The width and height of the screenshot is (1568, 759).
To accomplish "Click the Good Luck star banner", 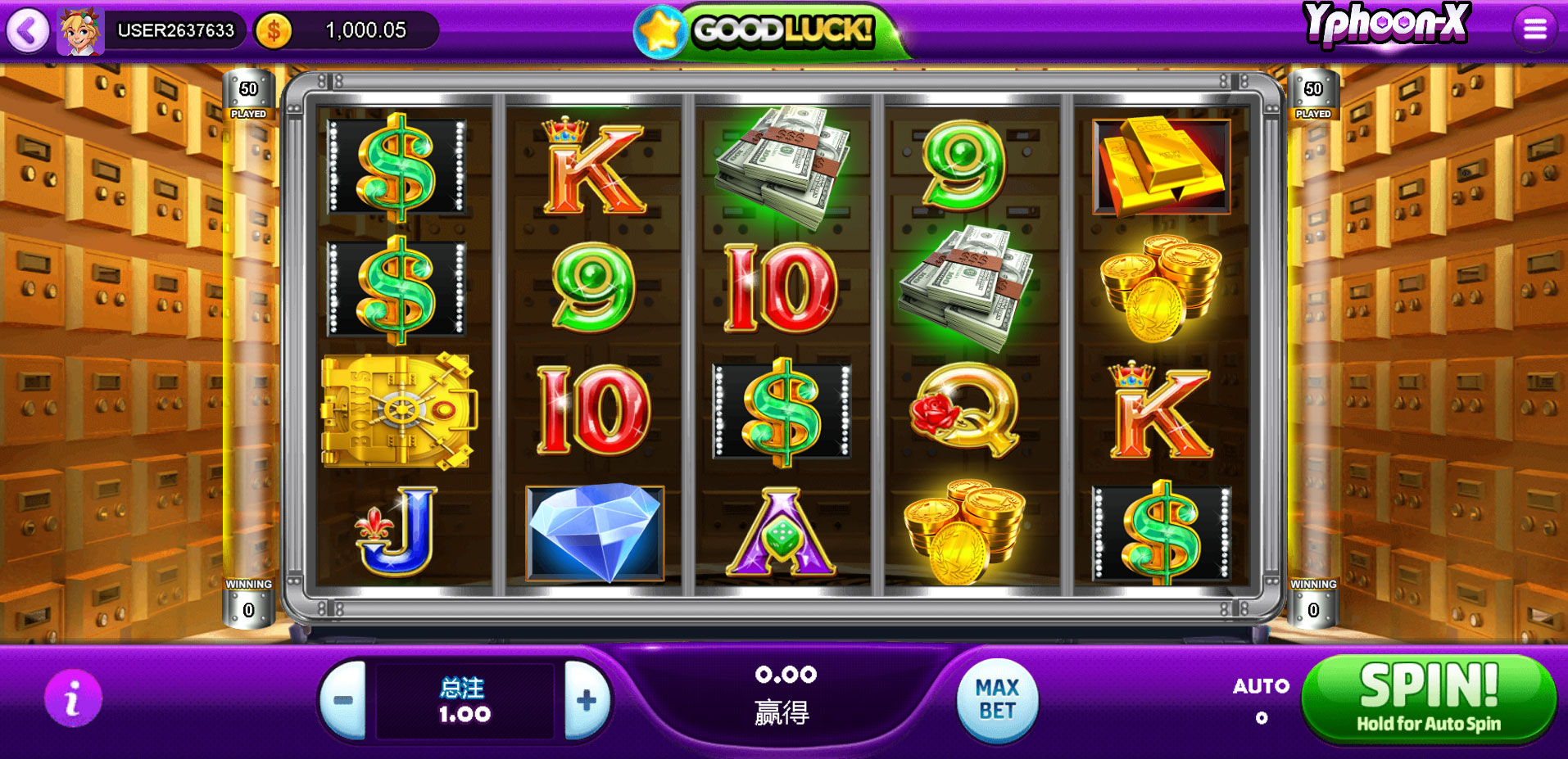I will click(770, 31).
